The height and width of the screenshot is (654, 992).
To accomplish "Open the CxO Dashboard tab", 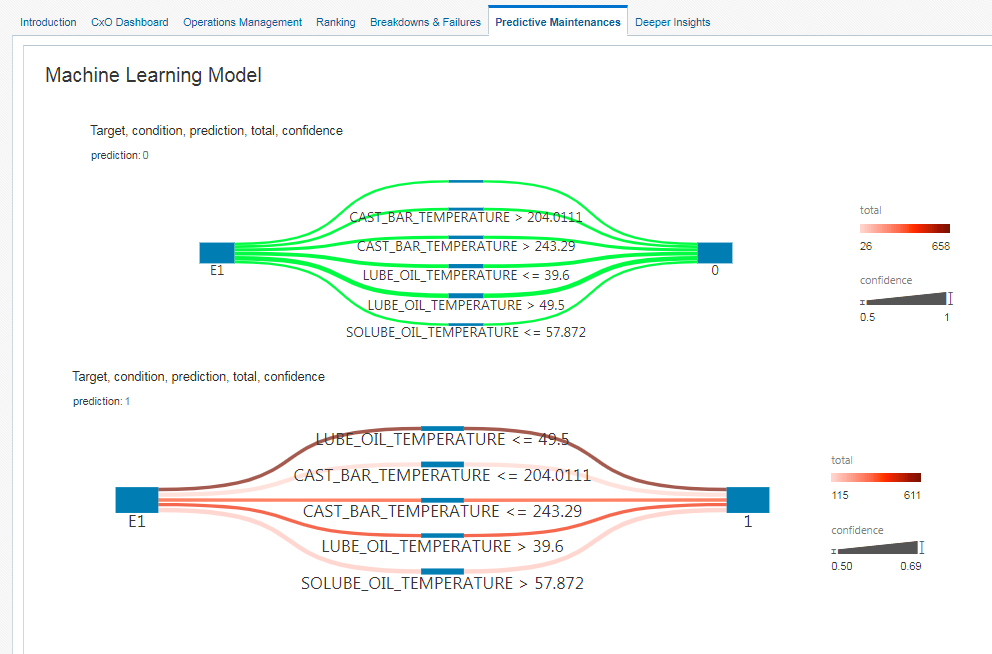I will tap(129, 21).
